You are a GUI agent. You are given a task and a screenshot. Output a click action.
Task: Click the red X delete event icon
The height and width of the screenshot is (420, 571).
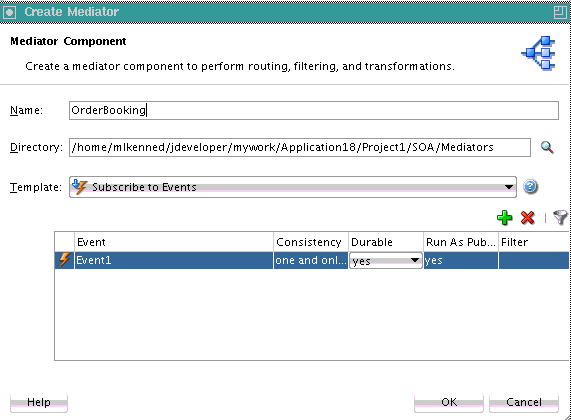528,217
